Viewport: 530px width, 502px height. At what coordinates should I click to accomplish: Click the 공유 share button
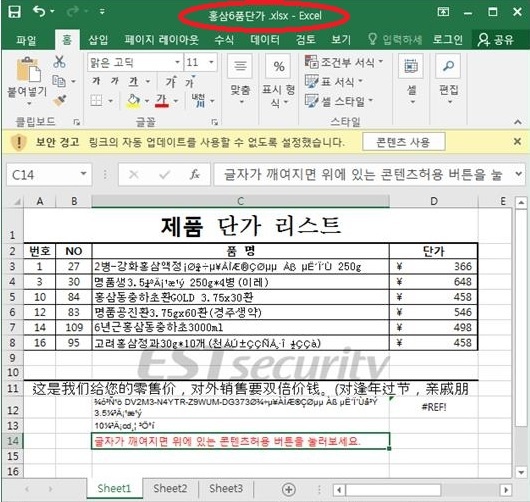point(496,40)
